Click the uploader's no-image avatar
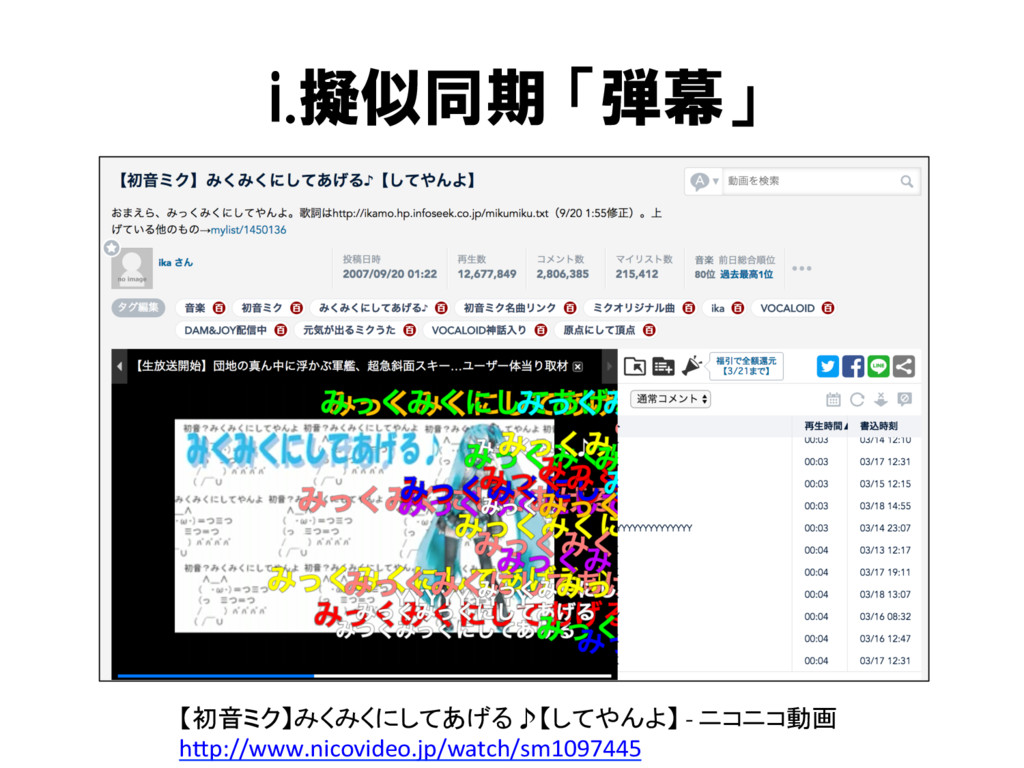 pos(132,268)
